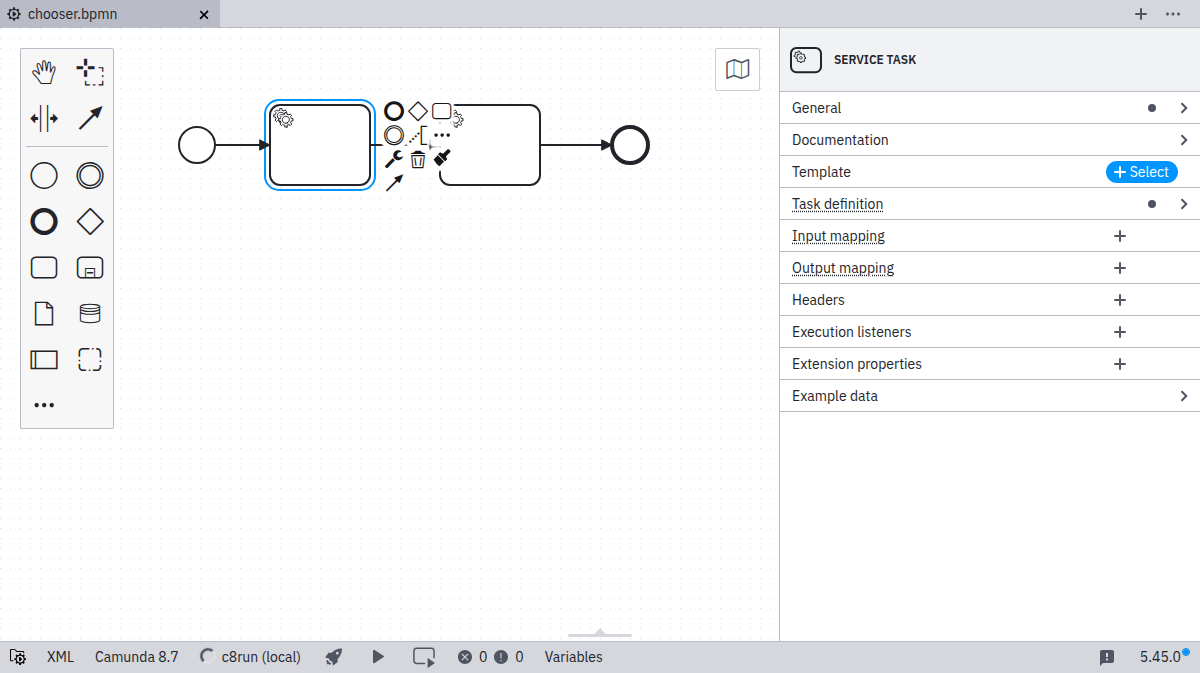The width and height of the screenshot is (1200, 673).
Task: Expand the Documentation section
Action: click(x=1184, y=140)
